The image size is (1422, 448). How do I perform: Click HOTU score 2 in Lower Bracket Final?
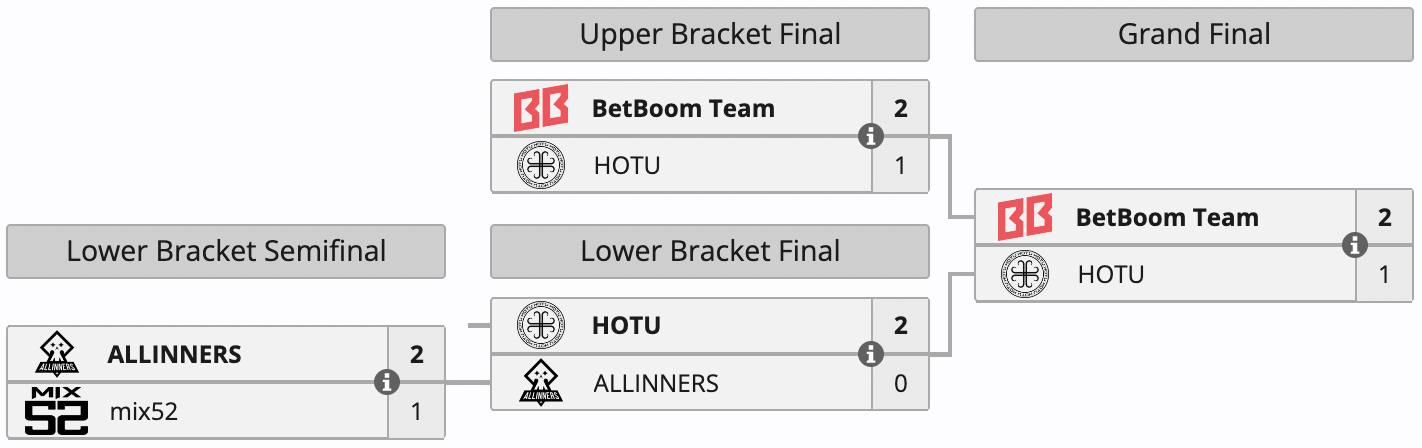pyautogui.click(x=900, y=326)
